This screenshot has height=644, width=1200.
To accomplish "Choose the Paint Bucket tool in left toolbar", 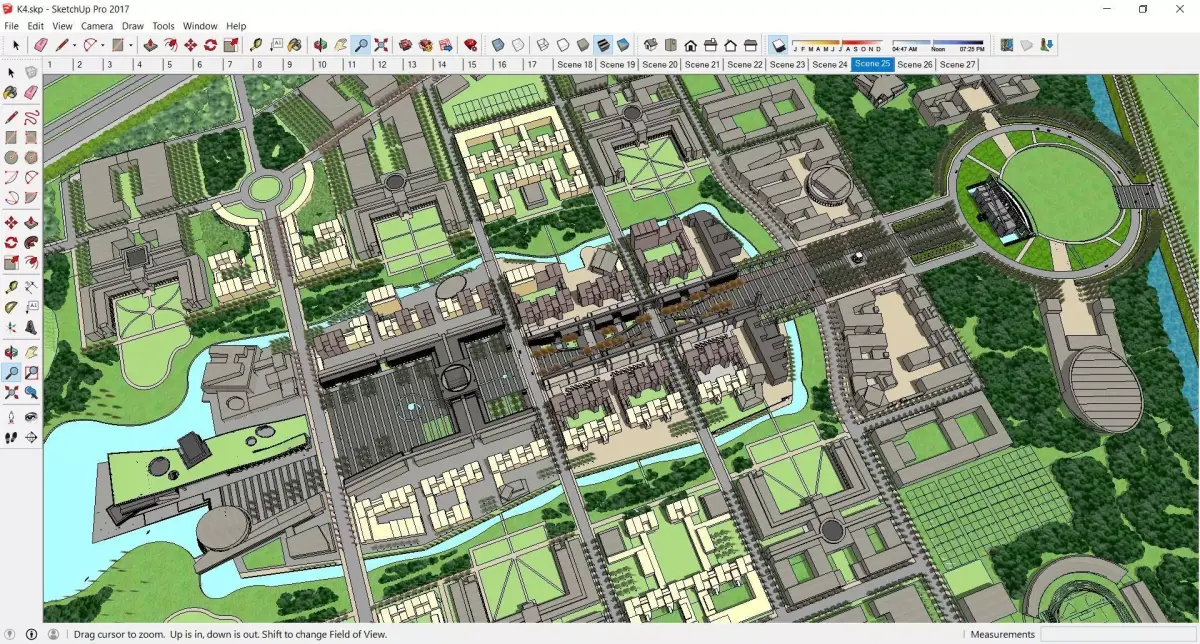I will pyautogui.click(x=11, y=92).
